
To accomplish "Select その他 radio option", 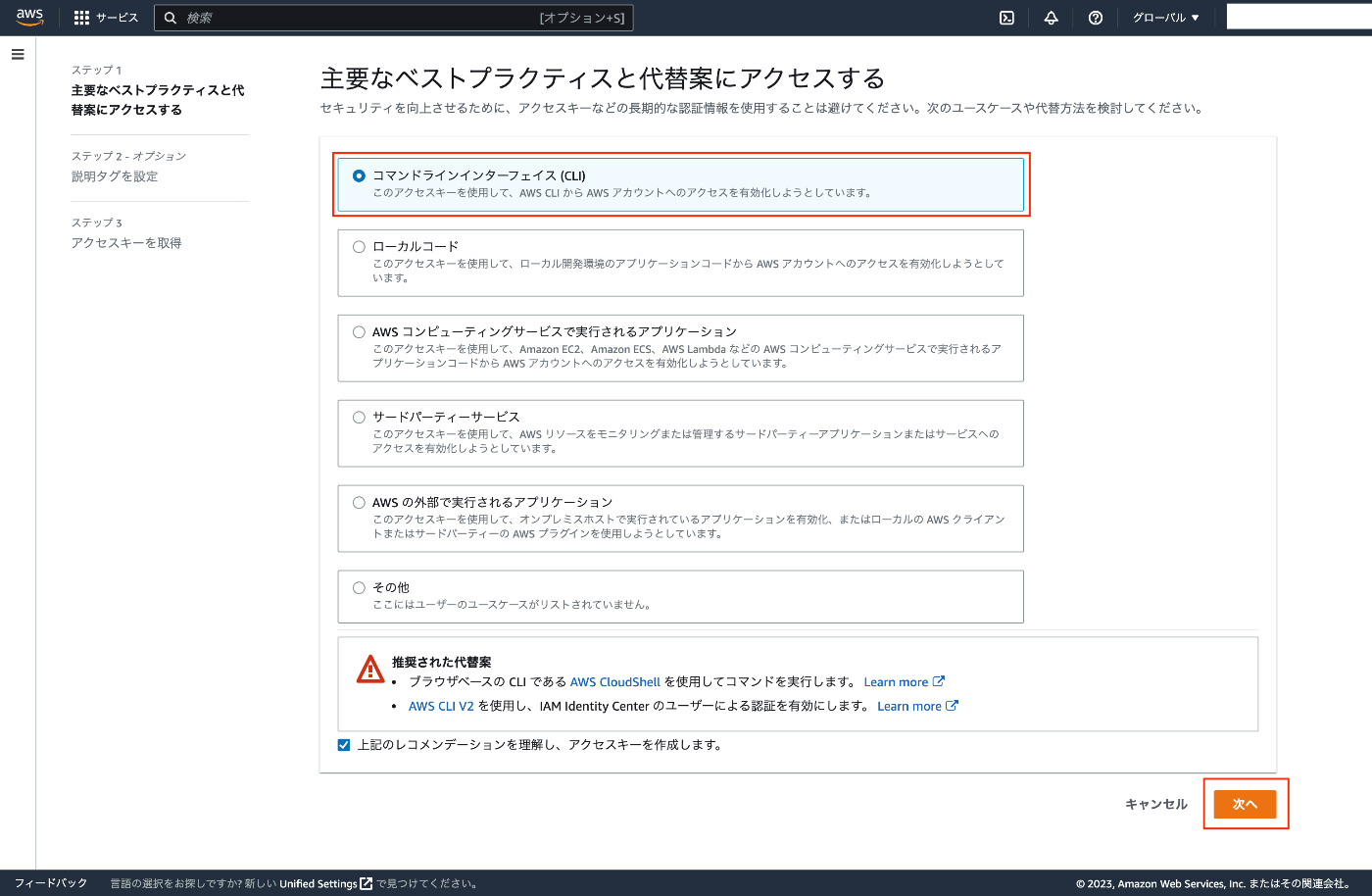I will 359,588.
